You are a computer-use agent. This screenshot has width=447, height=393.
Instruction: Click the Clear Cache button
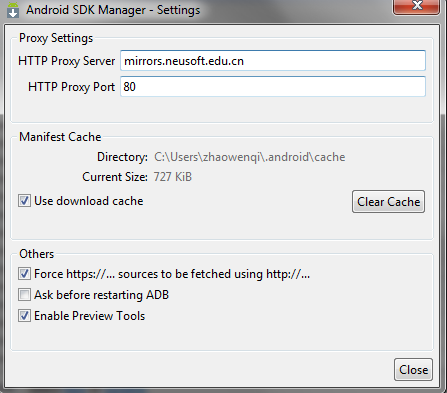pyautogui.click(x=388, y=202)
